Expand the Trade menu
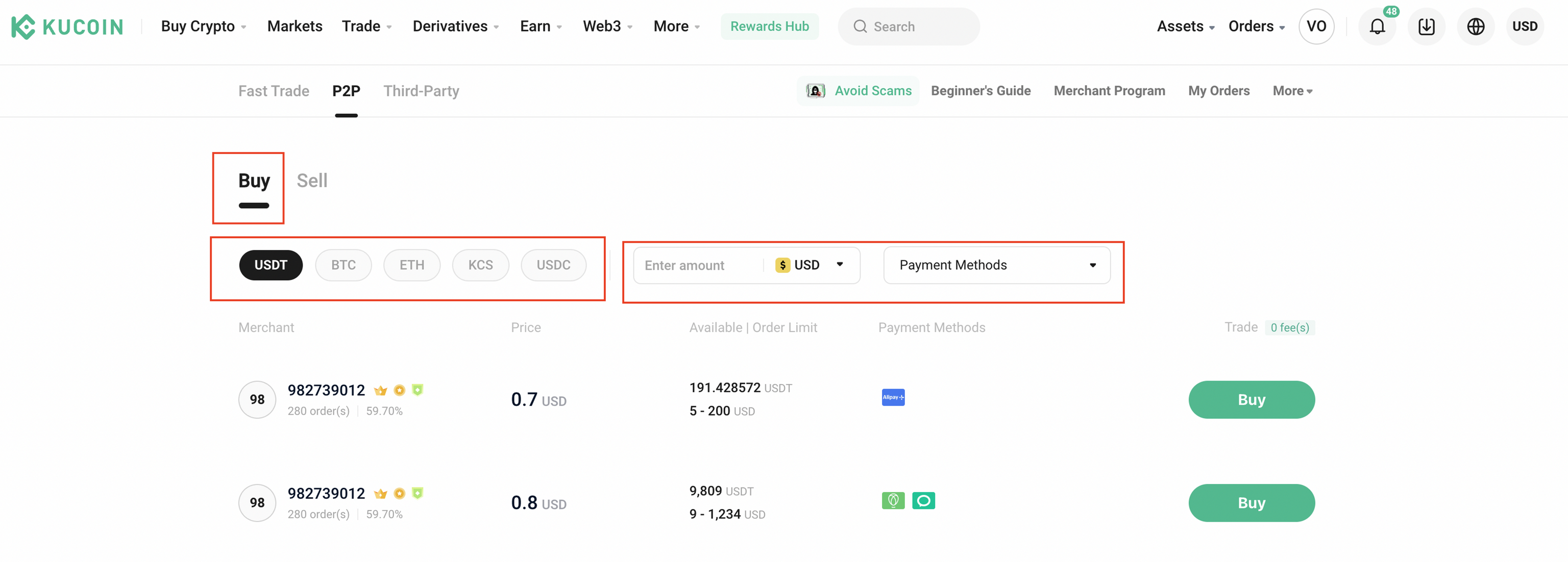The width and height of the screenshot is (1568, 562). tap(366, 26)
